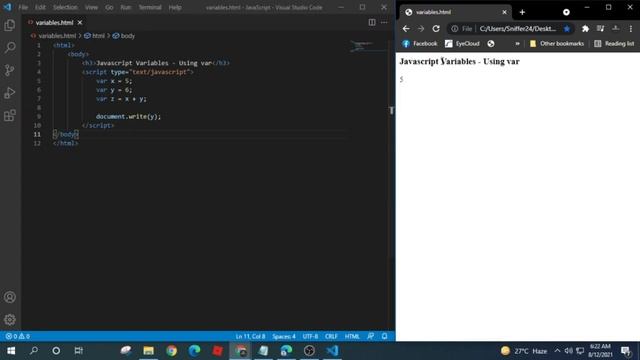
Task: Open the Manage gear menu in VS Code
Action: pyautogui.click(x=10, y=319)
